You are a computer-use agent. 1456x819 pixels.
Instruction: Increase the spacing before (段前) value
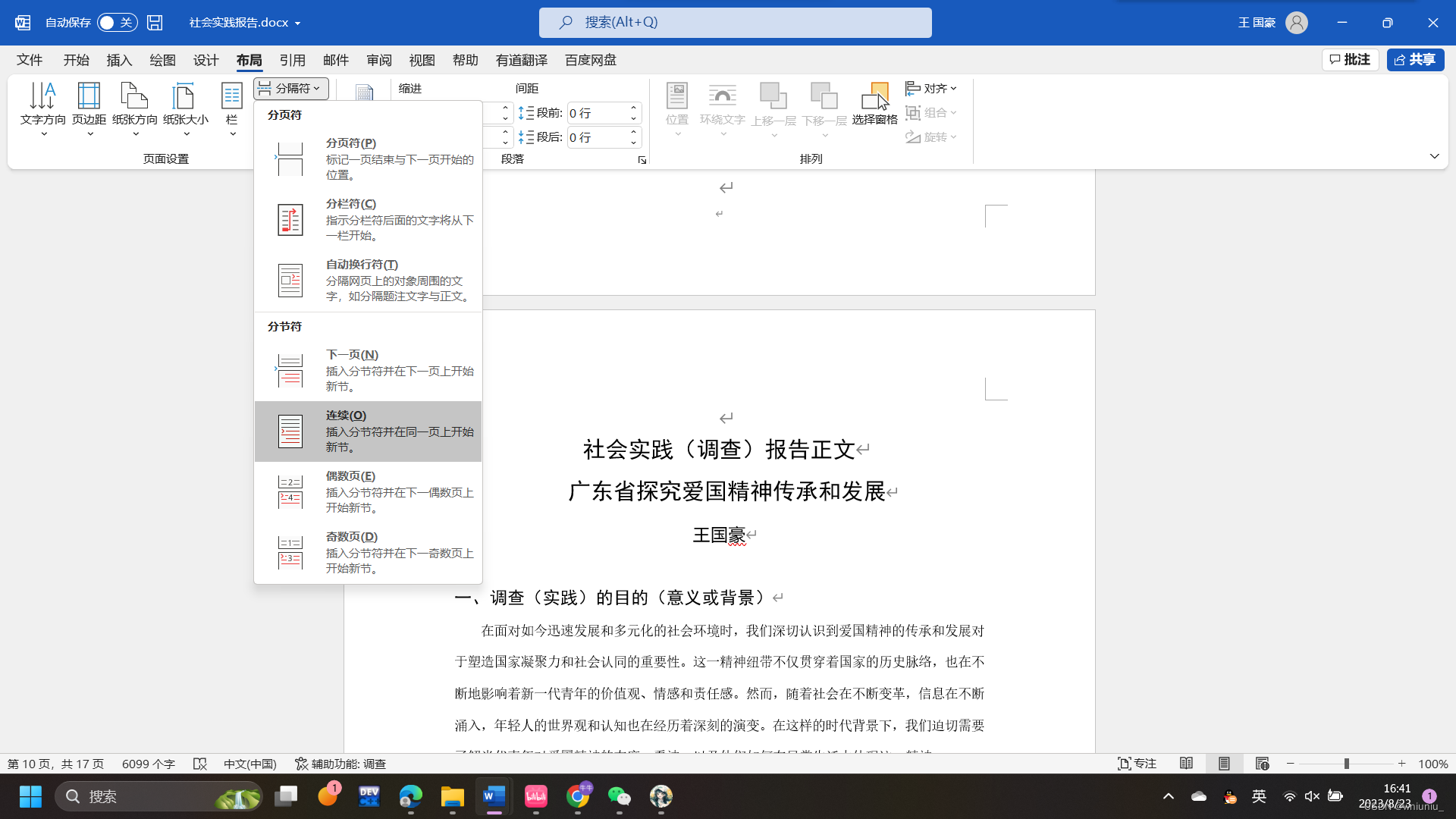coord(633,108)
